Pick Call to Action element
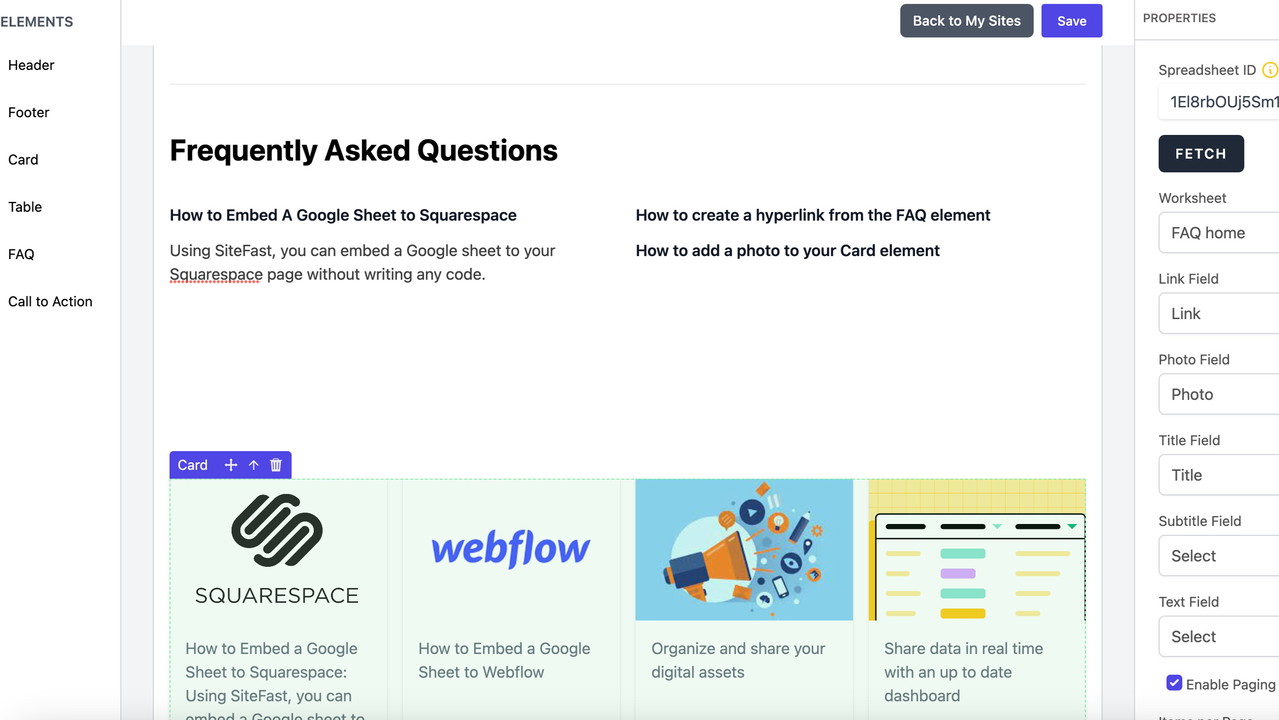This screenshot has height=720, width=1279. click(x=50, y=302)
